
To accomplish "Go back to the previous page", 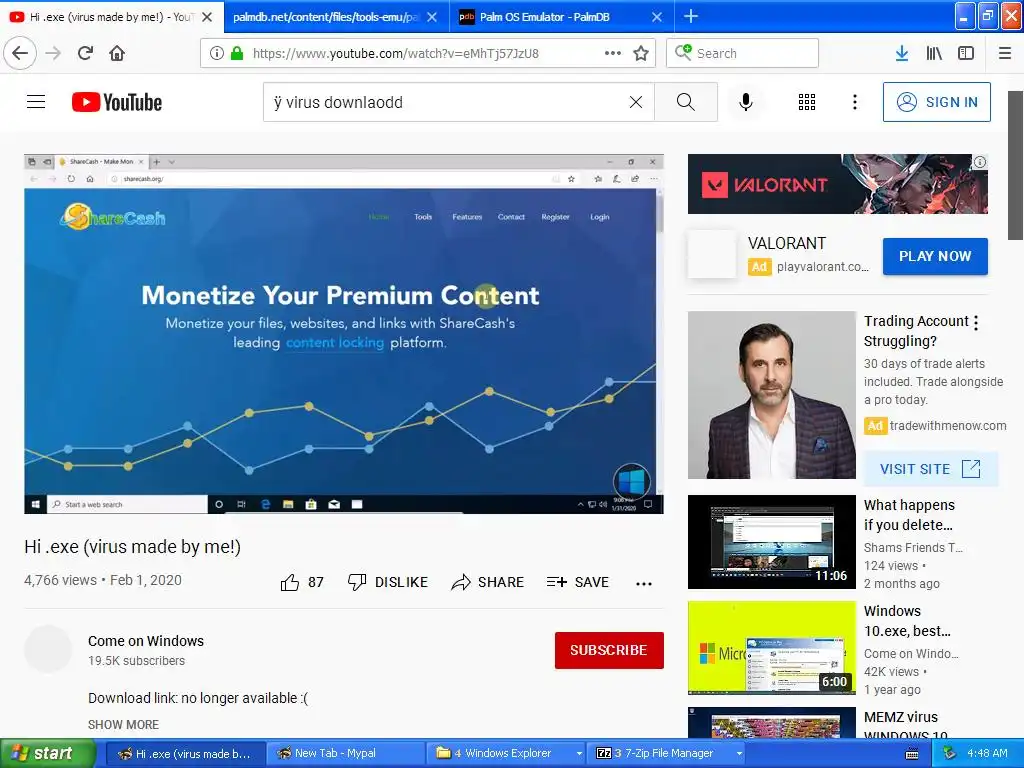I will click(x=20, y=53).
